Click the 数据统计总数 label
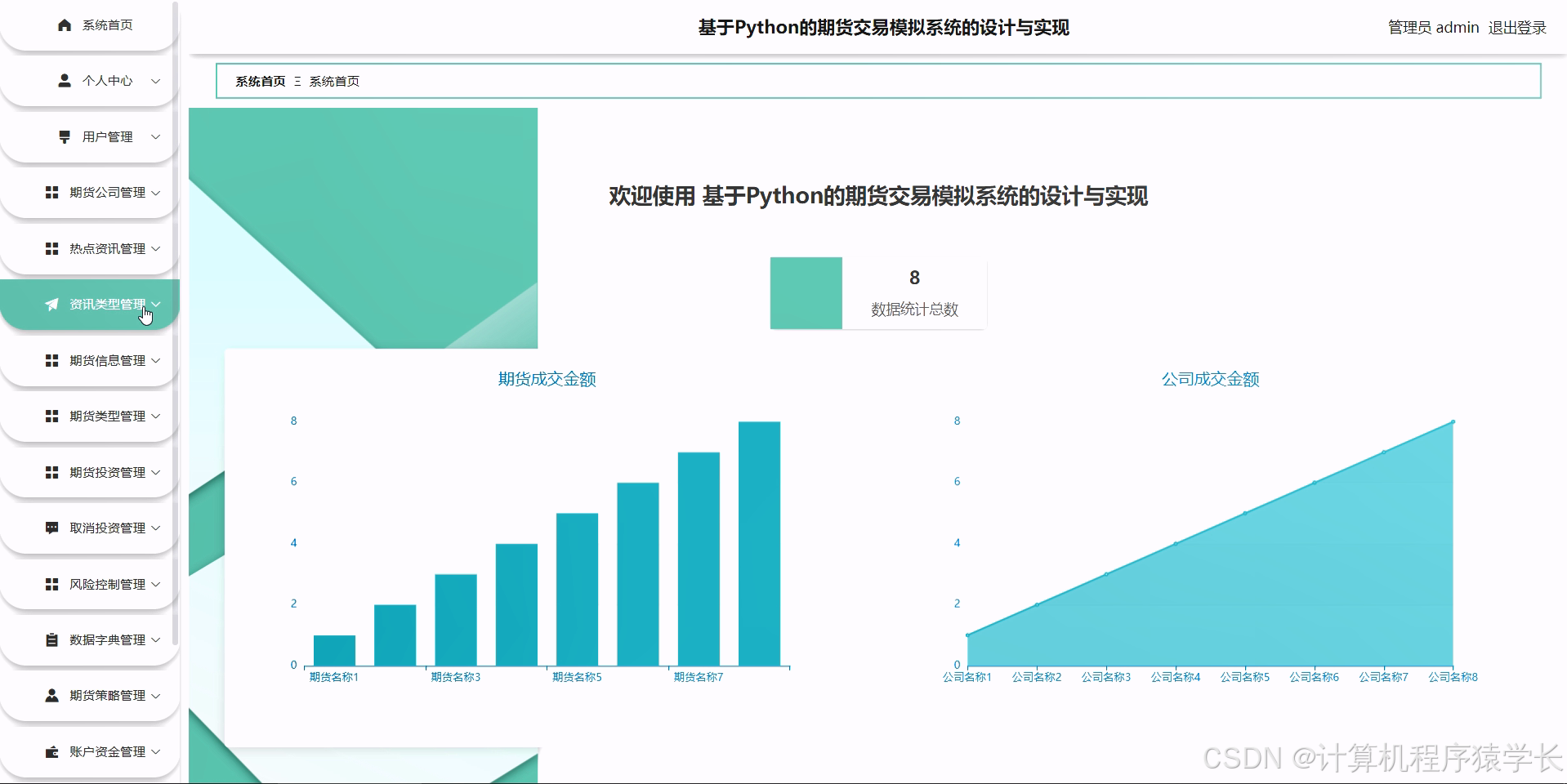 (914, 310)
